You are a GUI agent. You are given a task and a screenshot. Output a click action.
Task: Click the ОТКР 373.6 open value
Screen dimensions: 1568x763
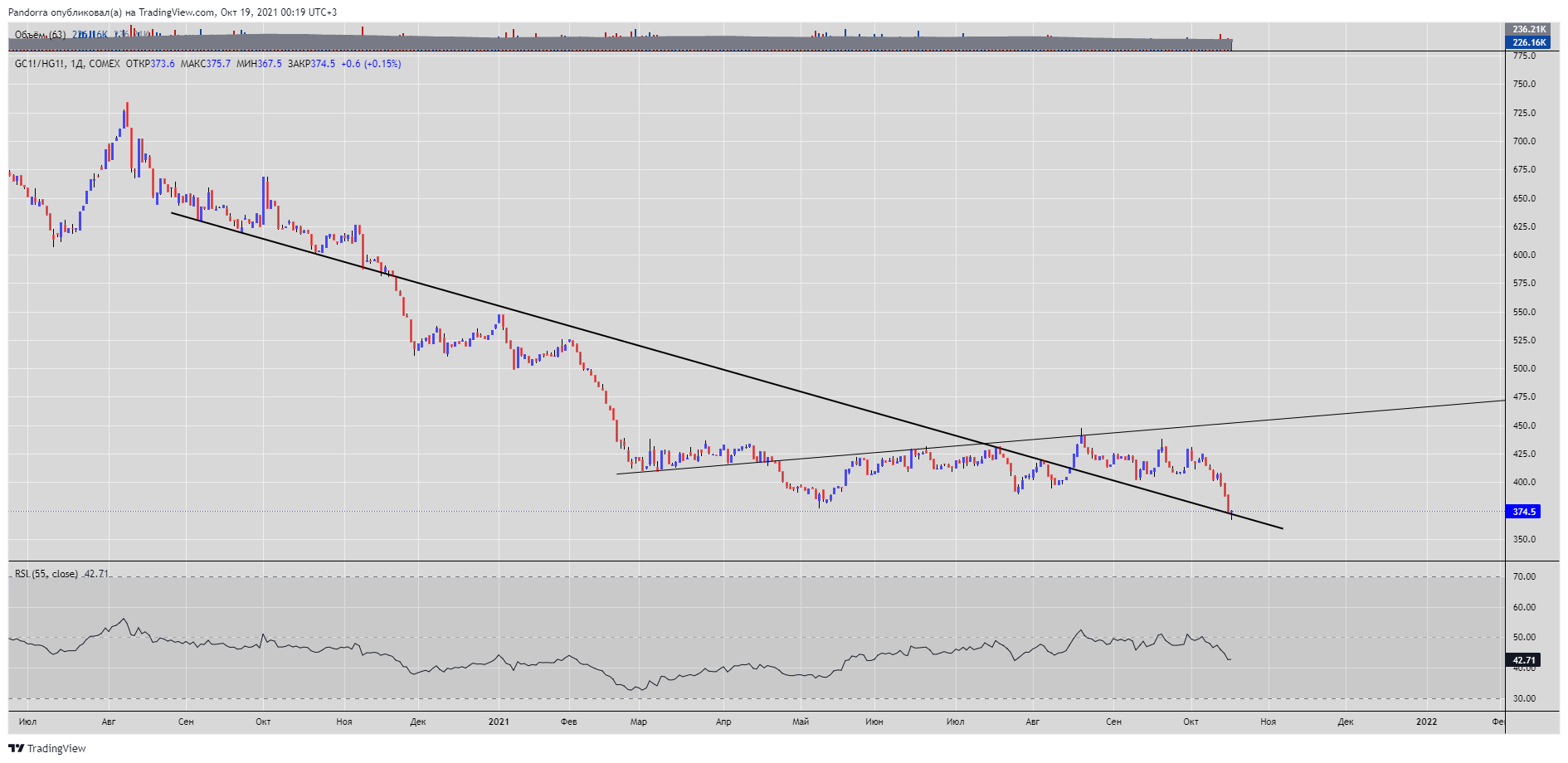150,64
